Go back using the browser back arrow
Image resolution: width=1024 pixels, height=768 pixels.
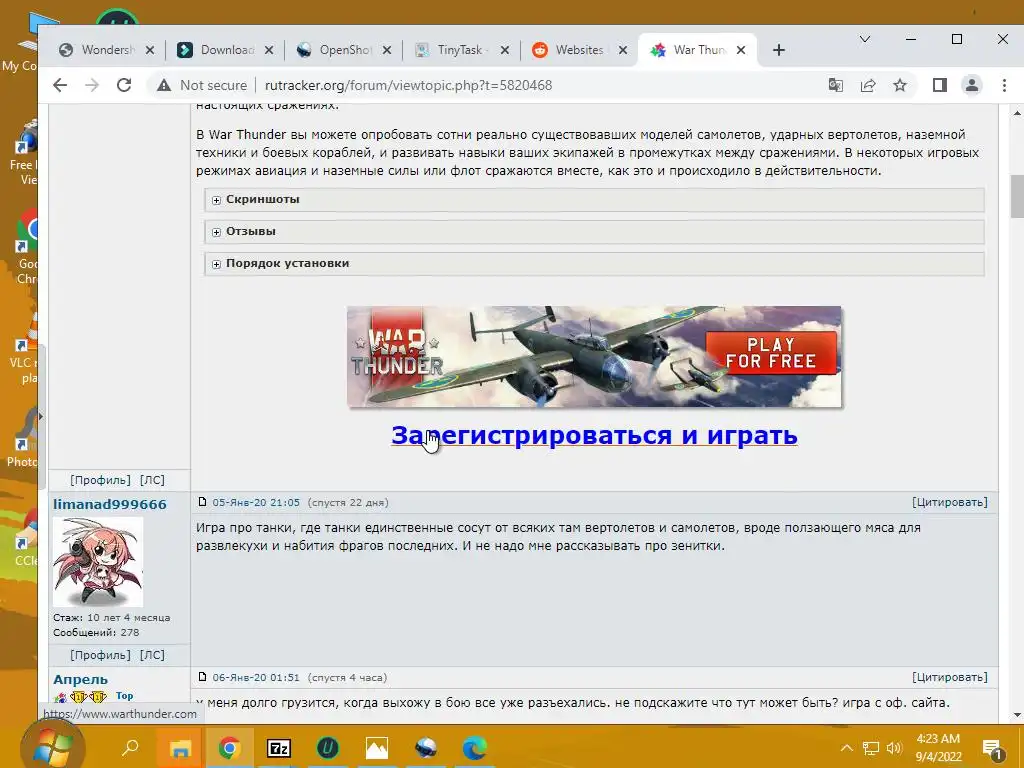point(60,86)
